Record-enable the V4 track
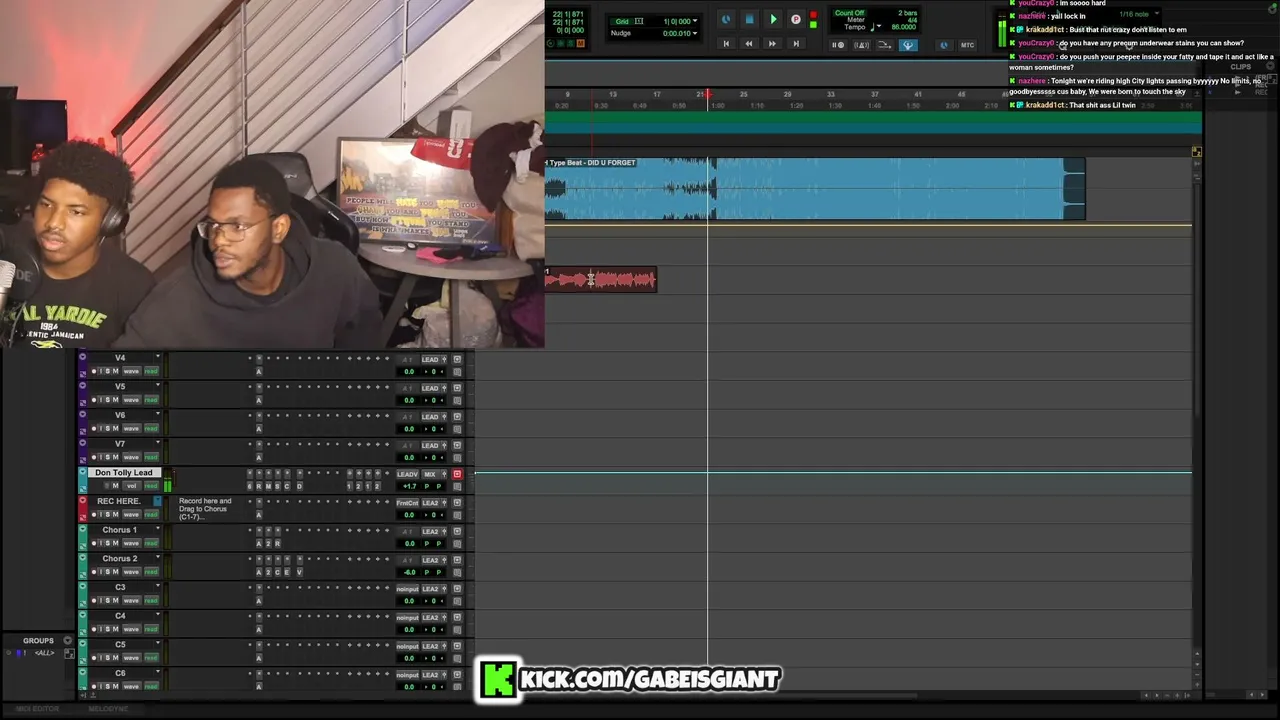This screenshot has height=720, width=1280. (x=94, y=371)
